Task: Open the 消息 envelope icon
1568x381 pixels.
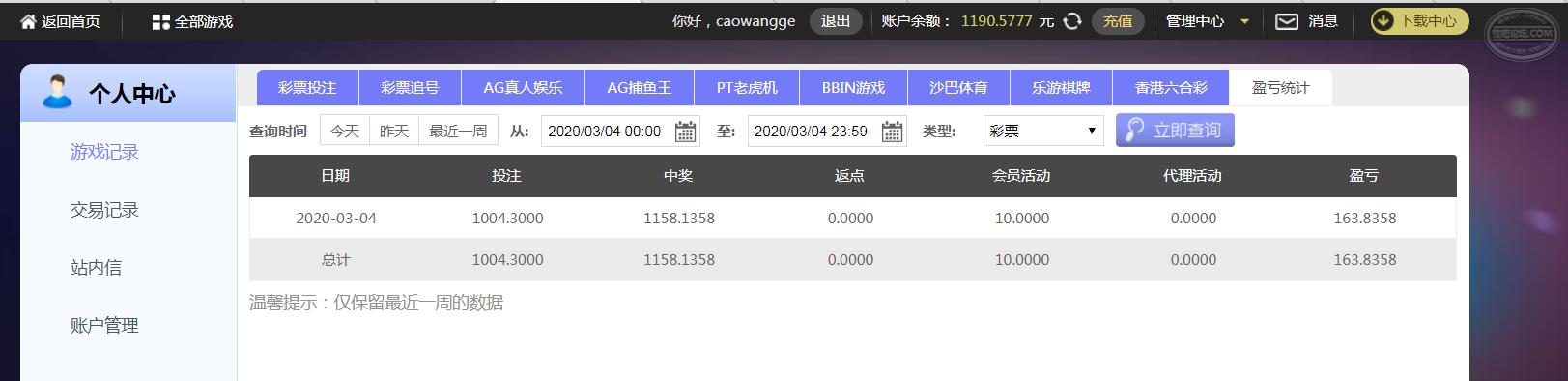Action: (1286, 21)
